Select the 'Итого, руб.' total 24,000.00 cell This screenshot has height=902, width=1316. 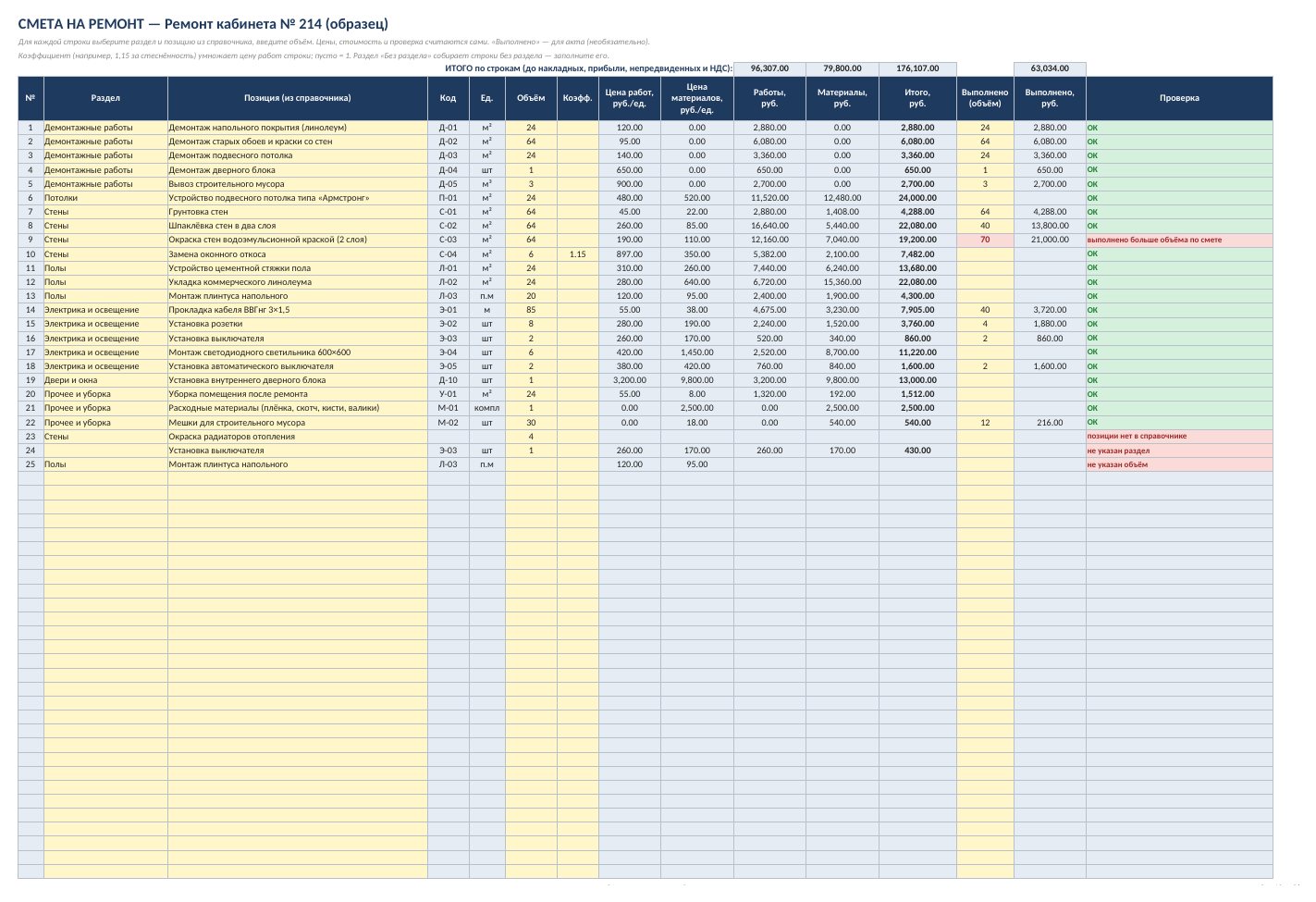pyautogui.click(x=917, y=198)
